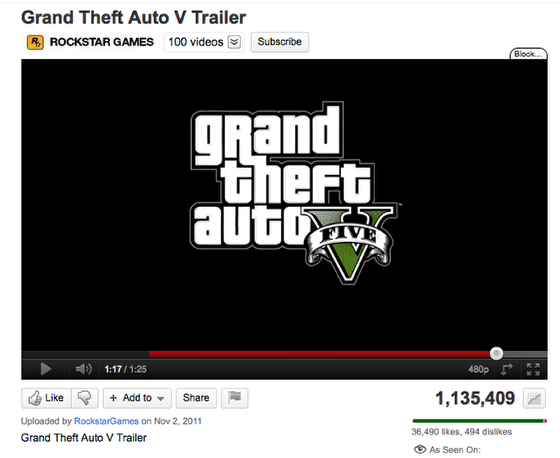This screenshot has width=560, height=458.
Task: Click the play button in video player
Action: point(45,369)
